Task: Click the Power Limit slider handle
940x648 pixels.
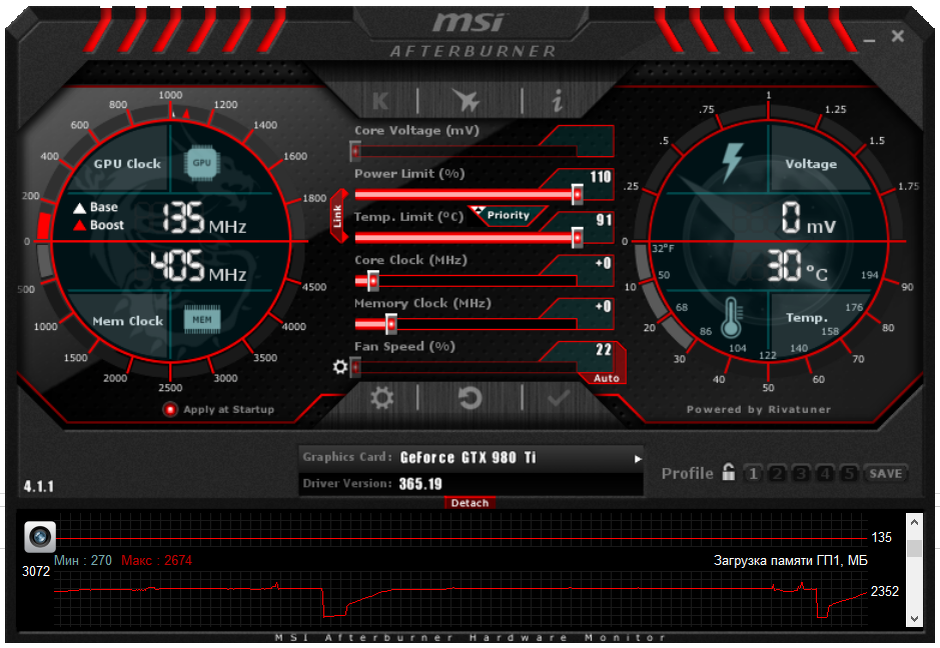Action: (x=577, y=195)
